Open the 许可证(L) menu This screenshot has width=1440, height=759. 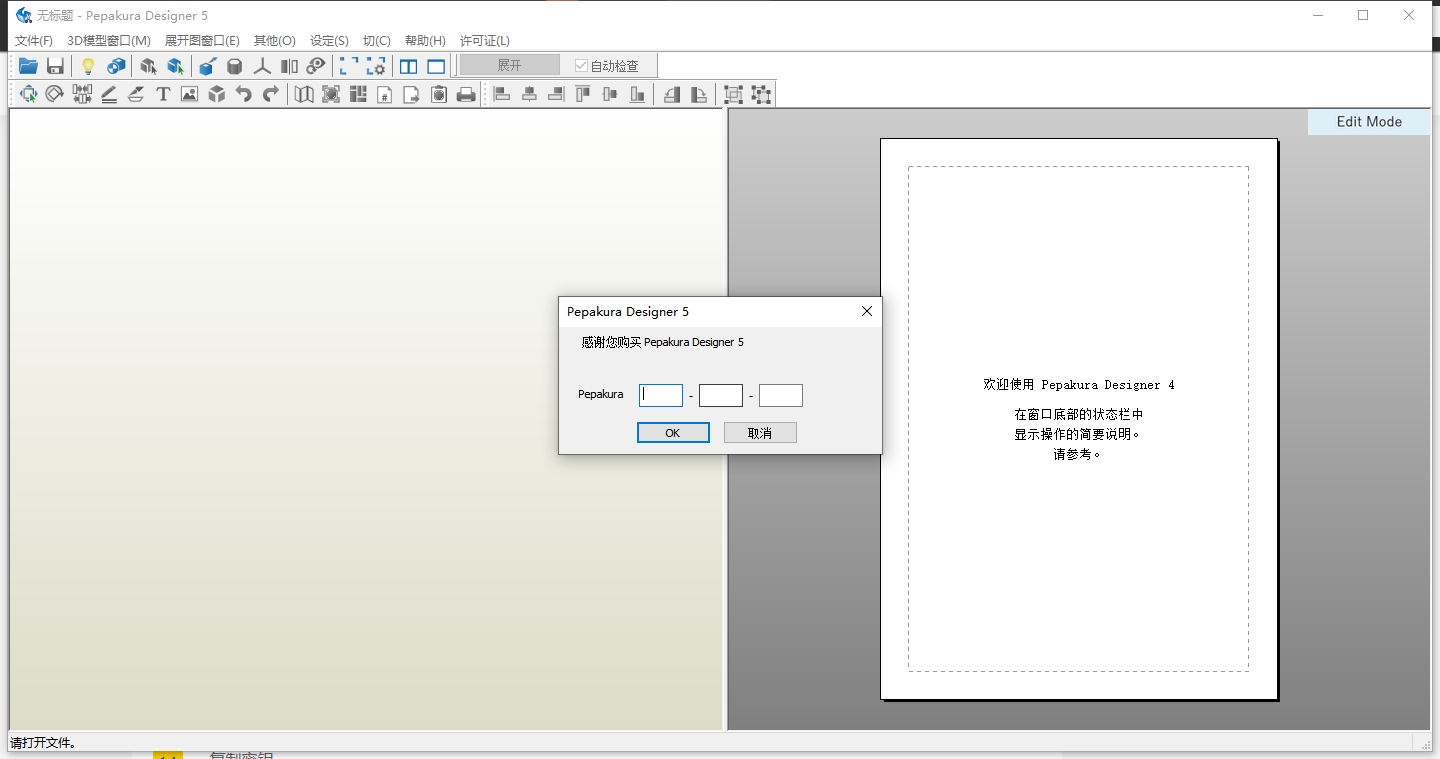[x=485, y=41]
